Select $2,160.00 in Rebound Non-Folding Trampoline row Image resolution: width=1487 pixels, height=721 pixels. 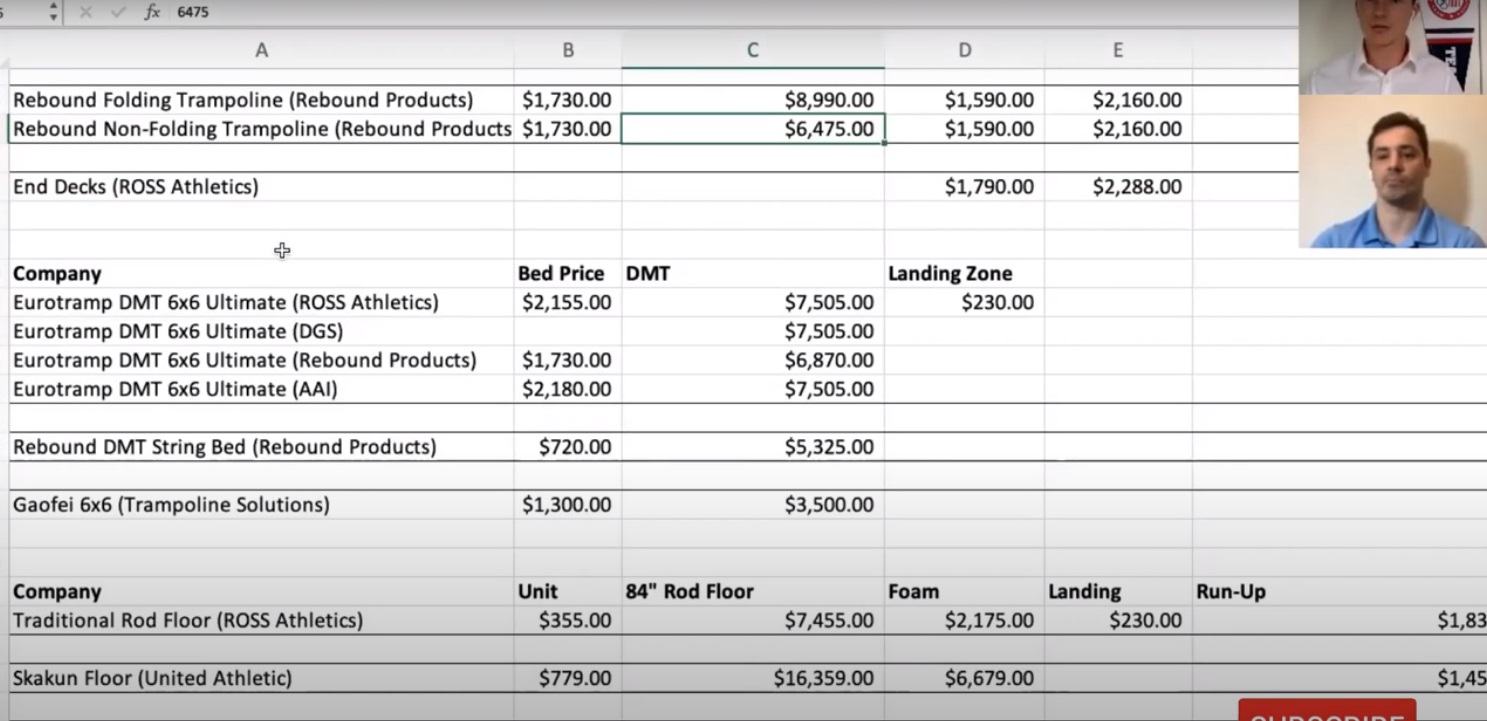[x=1118, y=129]
